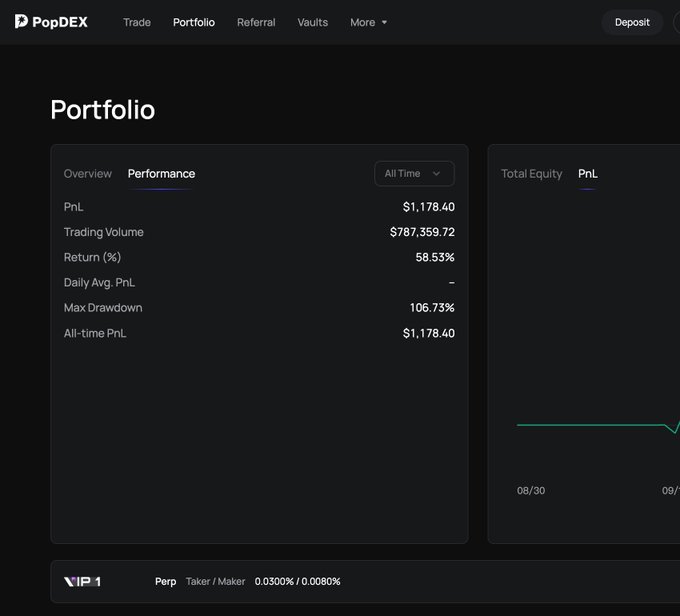The width and height of the screenshot is (680, 616).
Task: Click the Portfolio page heading
Action: [x=103, y=109]
